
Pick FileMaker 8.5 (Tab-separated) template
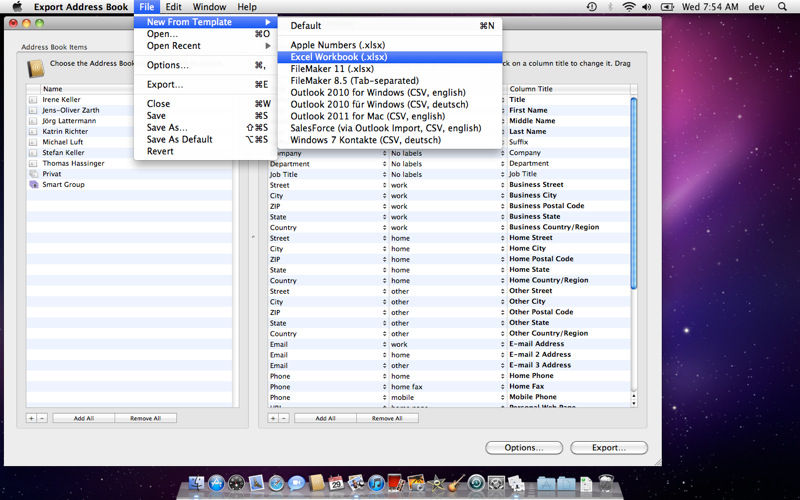pos(390,81)
